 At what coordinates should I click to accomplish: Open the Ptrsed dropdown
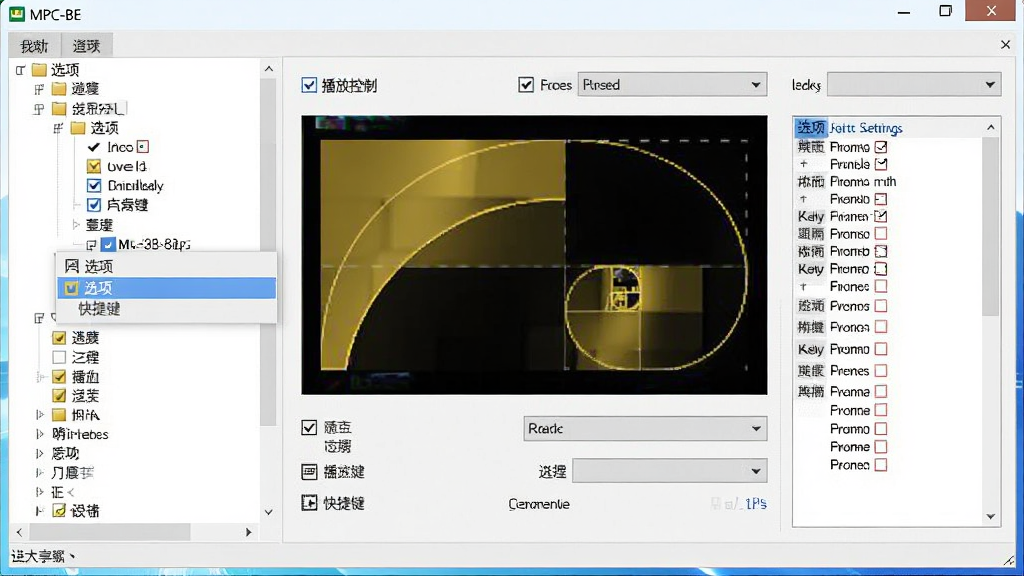coord(672,85)
